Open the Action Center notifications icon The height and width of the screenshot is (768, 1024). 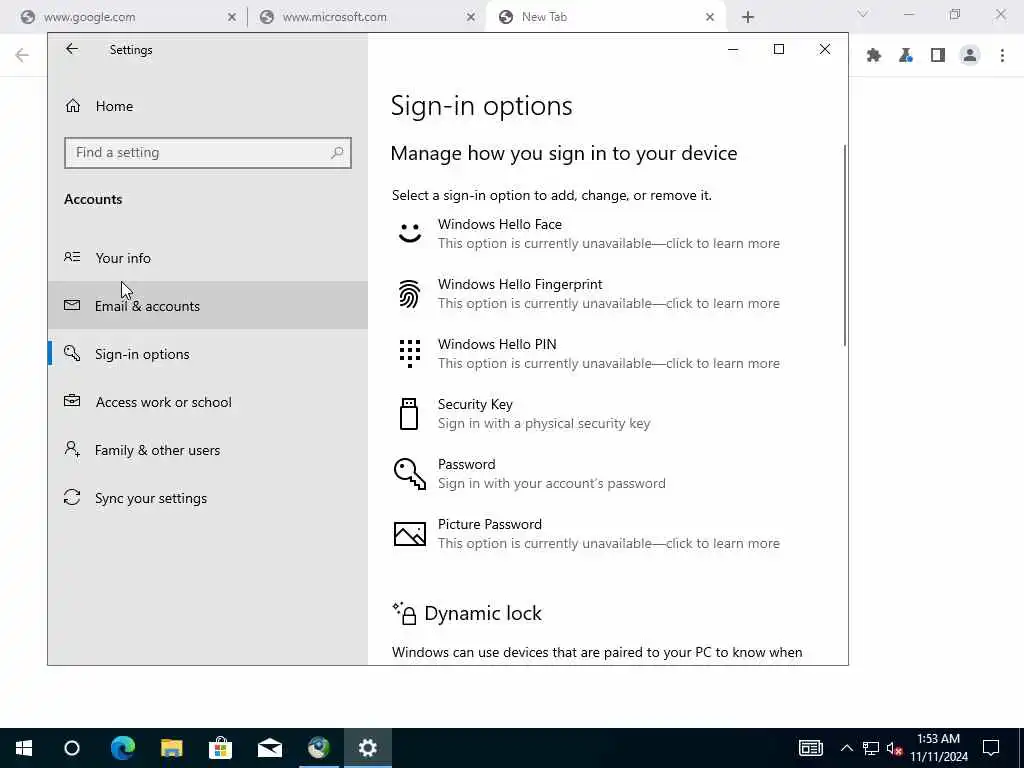click(x=991, y=748)
